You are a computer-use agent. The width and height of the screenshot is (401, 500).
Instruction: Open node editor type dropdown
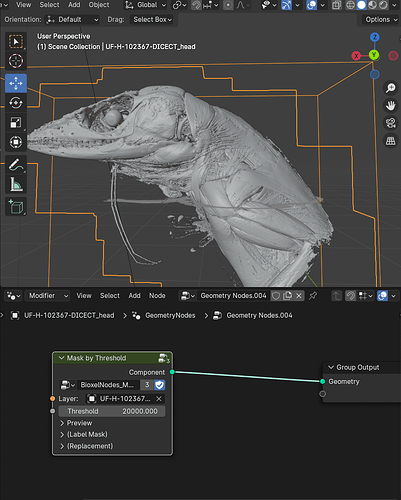13,296
